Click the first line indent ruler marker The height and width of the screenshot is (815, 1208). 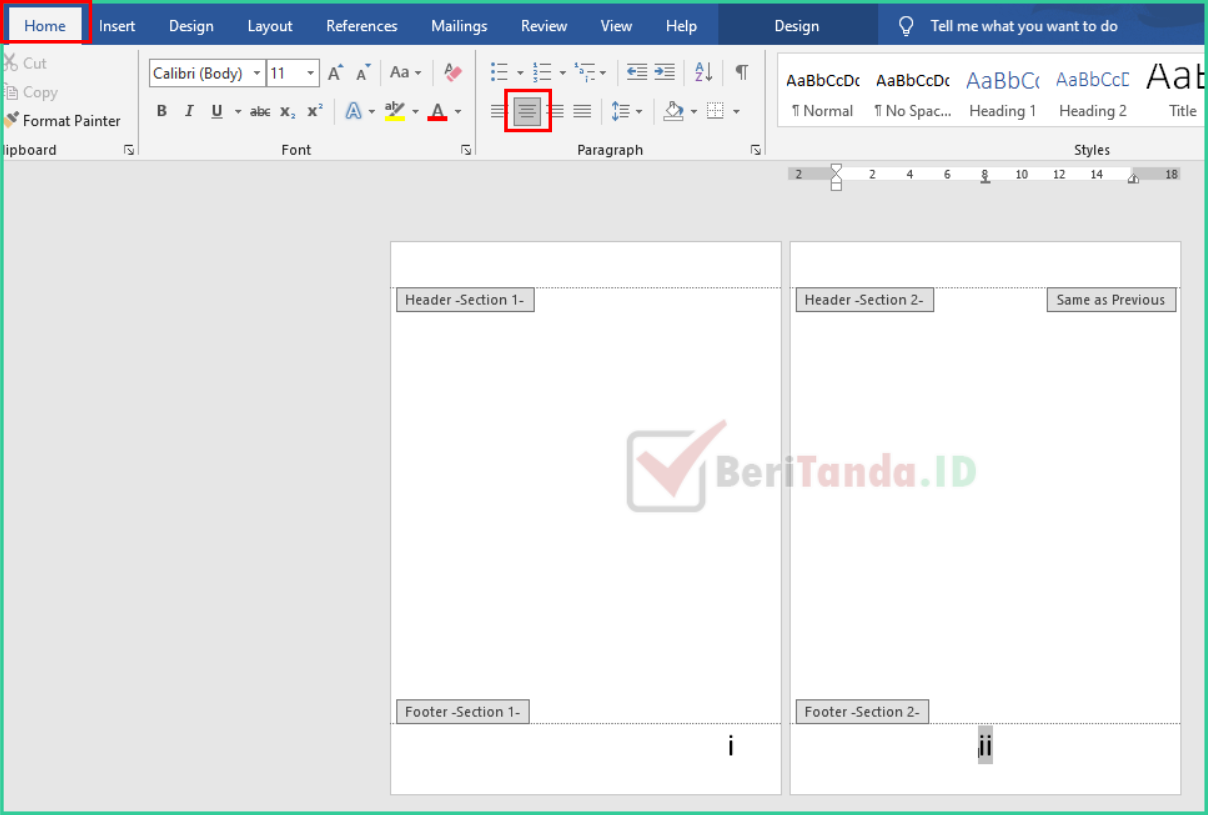tap(836, 169)
